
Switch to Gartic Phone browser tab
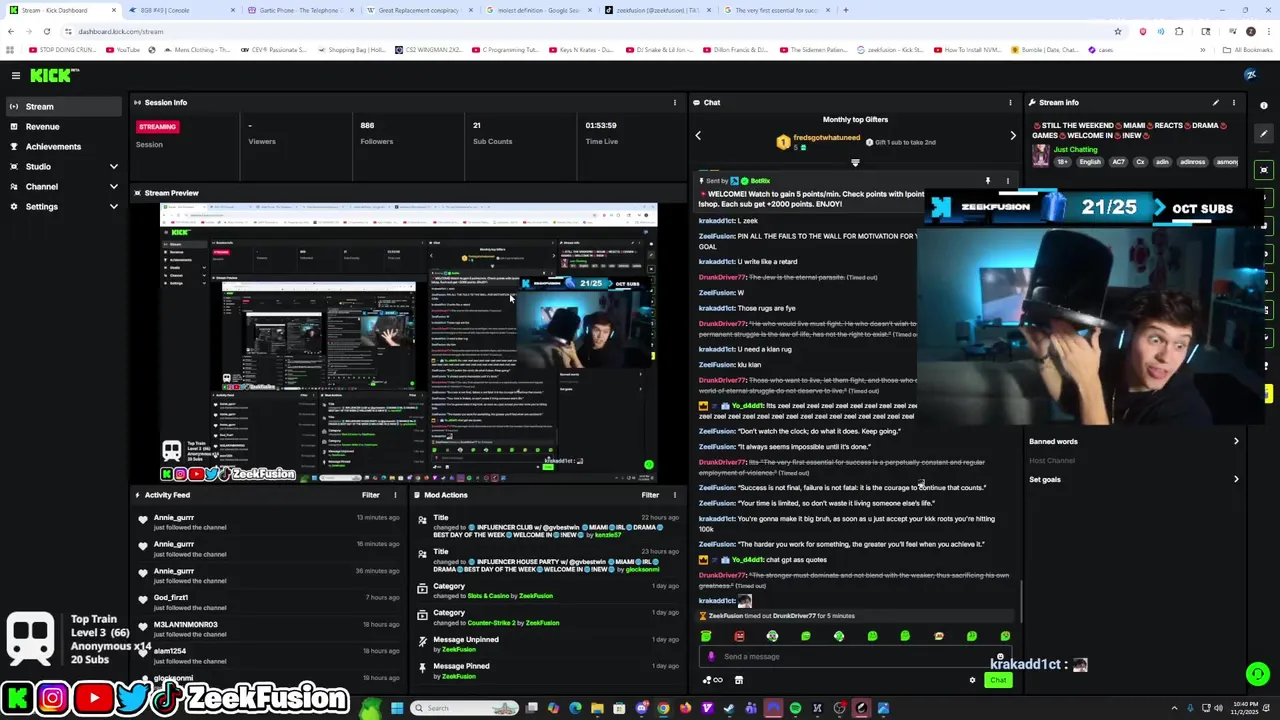pyautogui.click(x=300, y=10)
